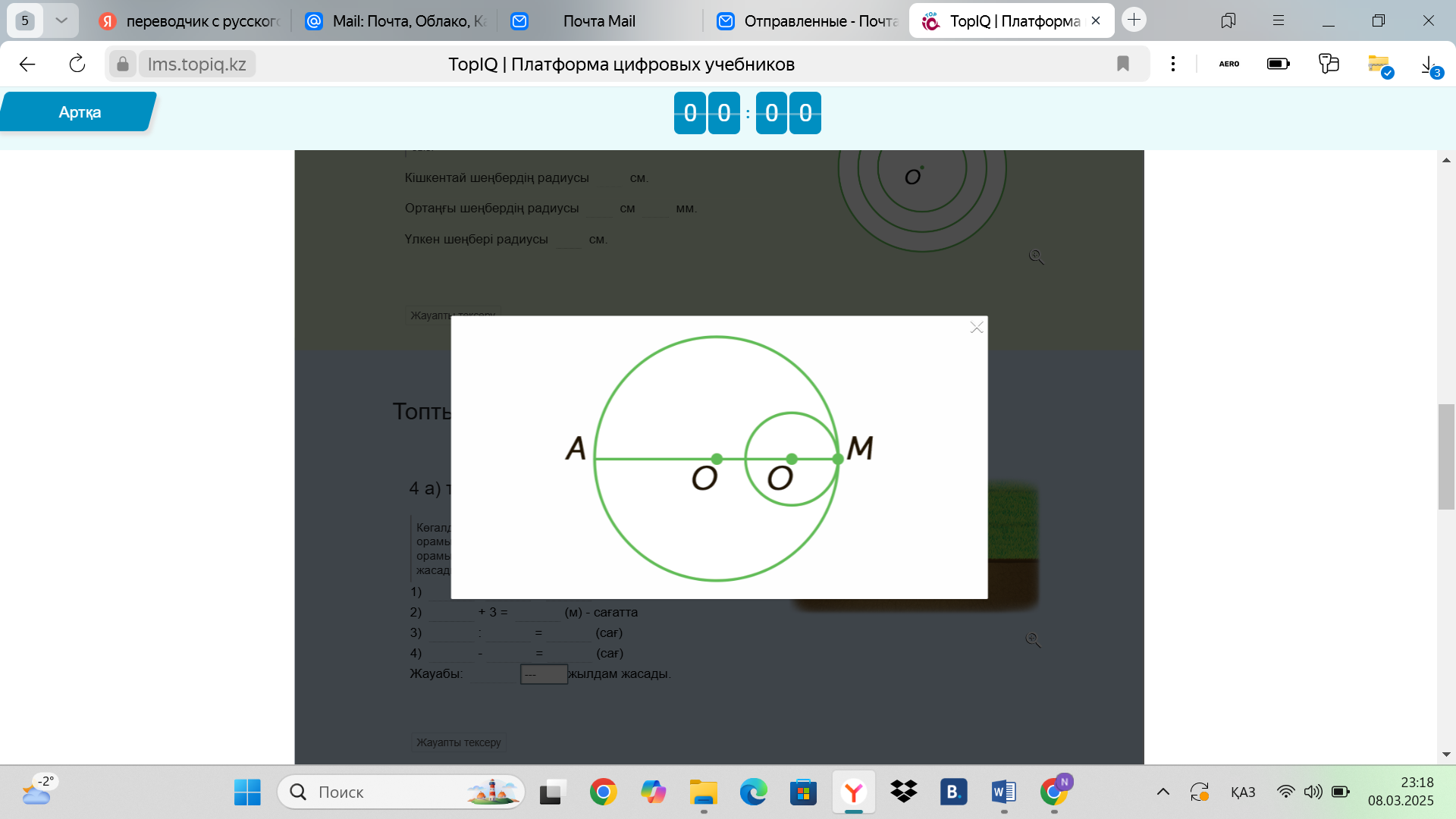Click the lms.topiq.kz address field
The height and width of the screenshot is (819, 1456).
tap(196, 64)
